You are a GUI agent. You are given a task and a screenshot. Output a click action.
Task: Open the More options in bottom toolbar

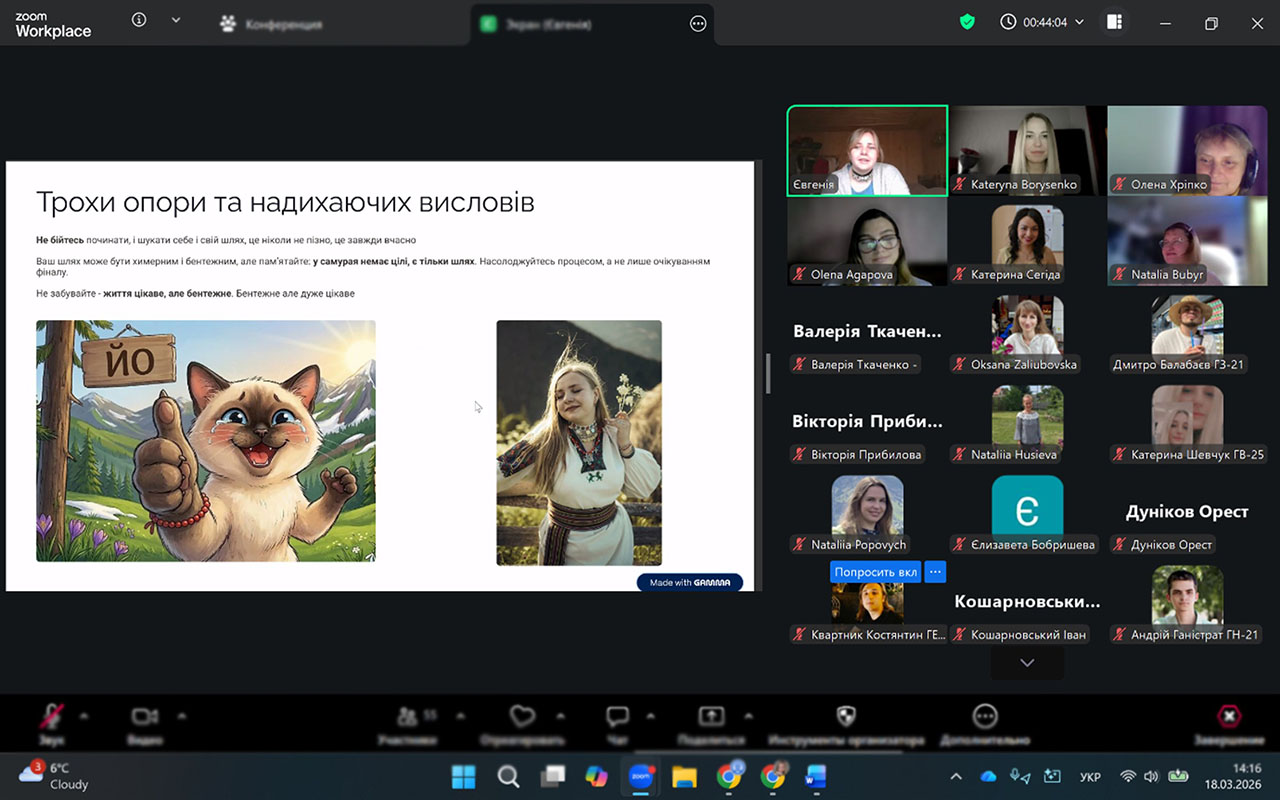(985, 716)
